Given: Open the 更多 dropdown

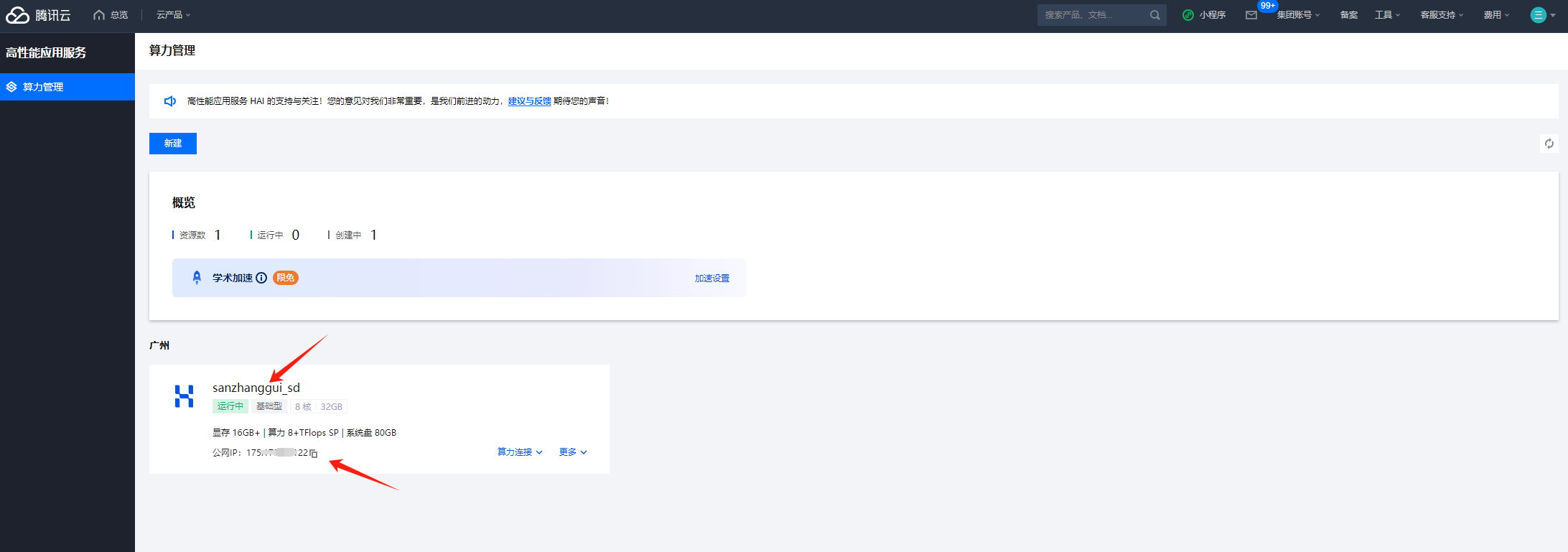Looking at the screenshot, I should pyautogui.click(x=573, y=452).
